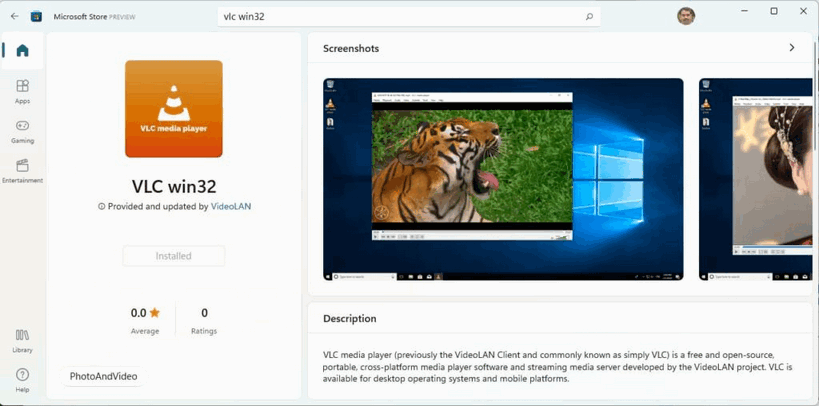
Task: Open the tiger screenshot thumbnail
Action: [x=503, y=179]
